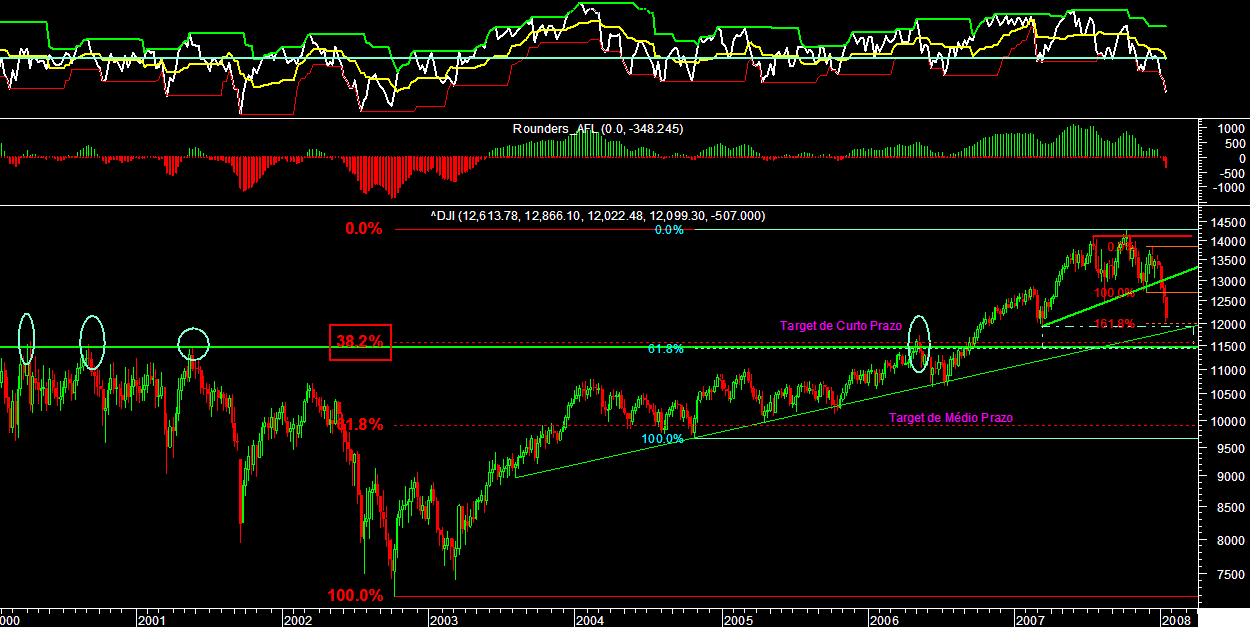Image resolution: width=1250 pixels, height=627 pixels.
Task: Click the 10000 price axis value
Action: pyautogui.click(x=1227, y=421)
